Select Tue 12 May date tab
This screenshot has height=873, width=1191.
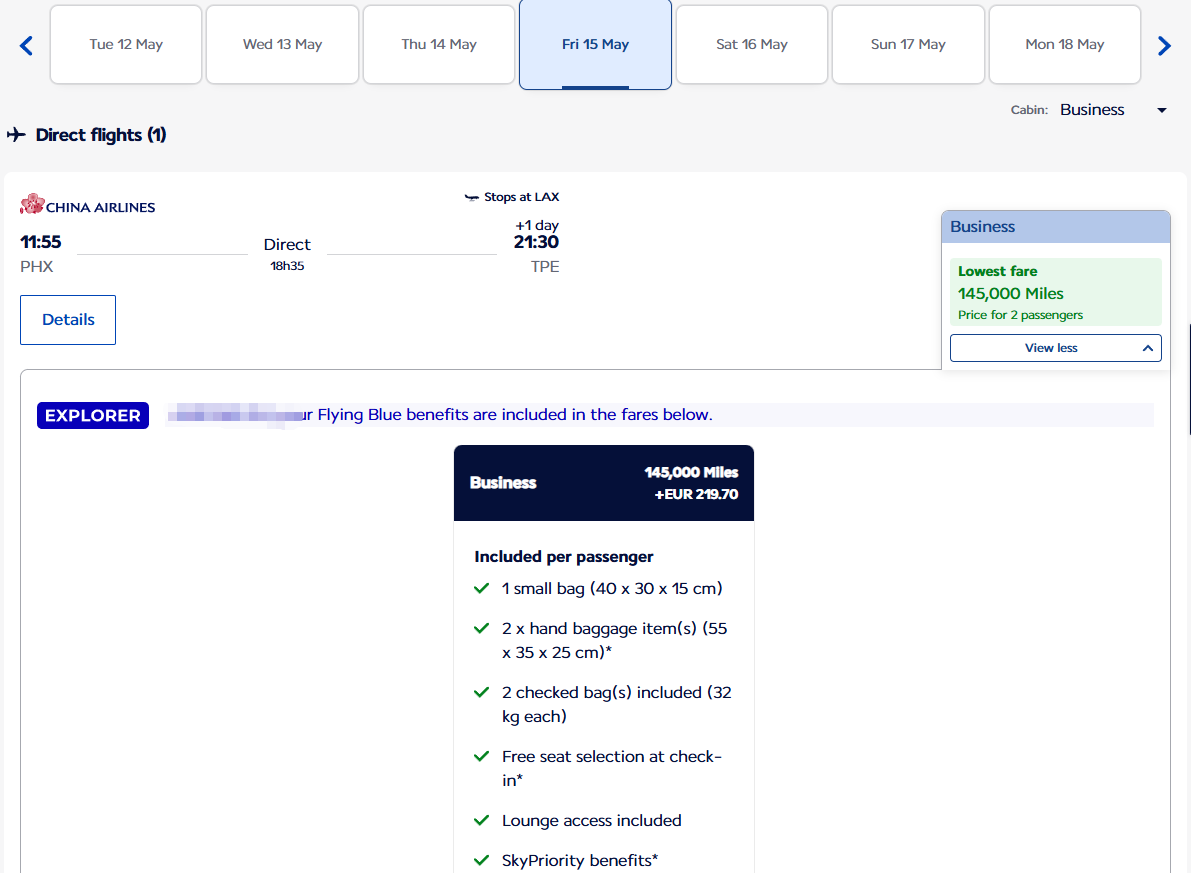click(126, 44)
